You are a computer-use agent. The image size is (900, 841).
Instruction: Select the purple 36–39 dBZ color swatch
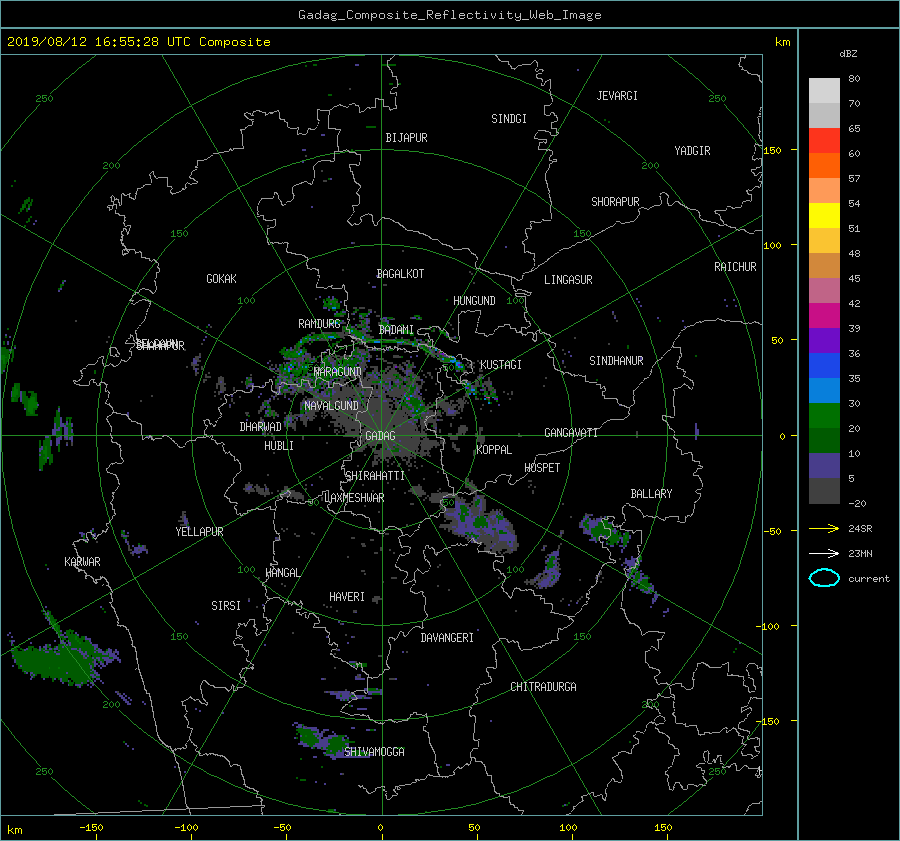tap(824, 340)
